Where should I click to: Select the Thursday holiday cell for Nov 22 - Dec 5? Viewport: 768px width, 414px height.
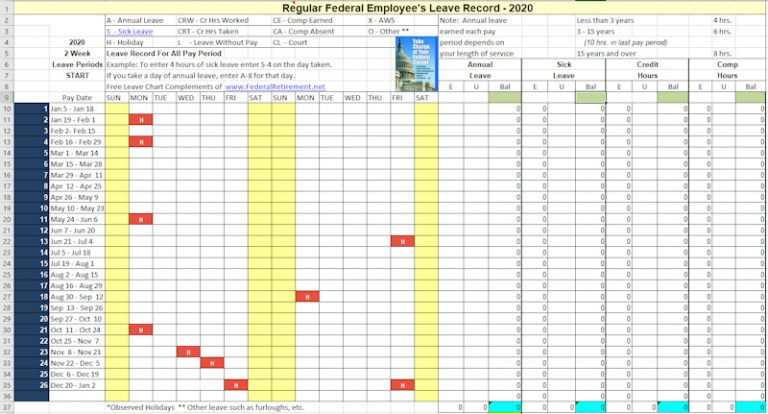click(x=211, y=362)
